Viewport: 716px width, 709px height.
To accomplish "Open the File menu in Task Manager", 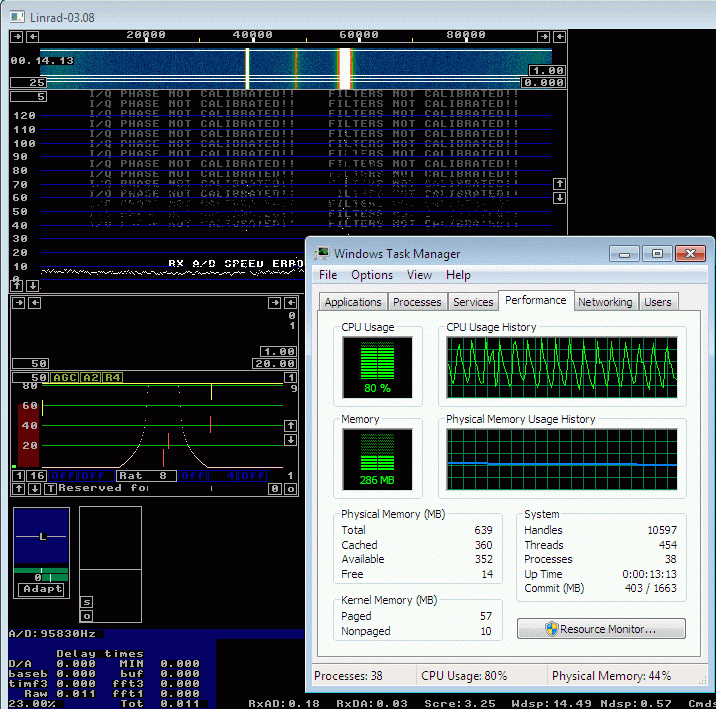I will [328, 275].
